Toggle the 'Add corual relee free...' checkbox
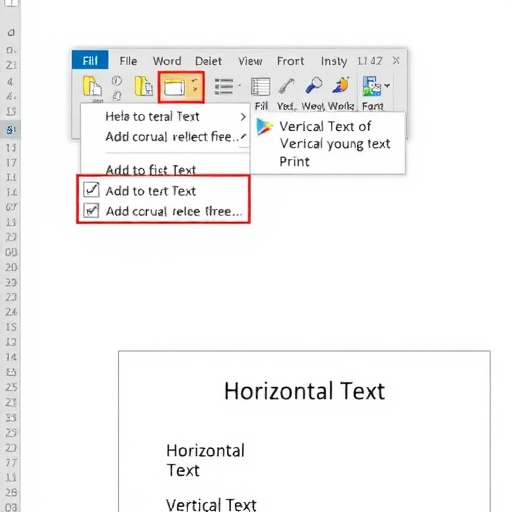512x512 pixels. [x=91, y=211]
